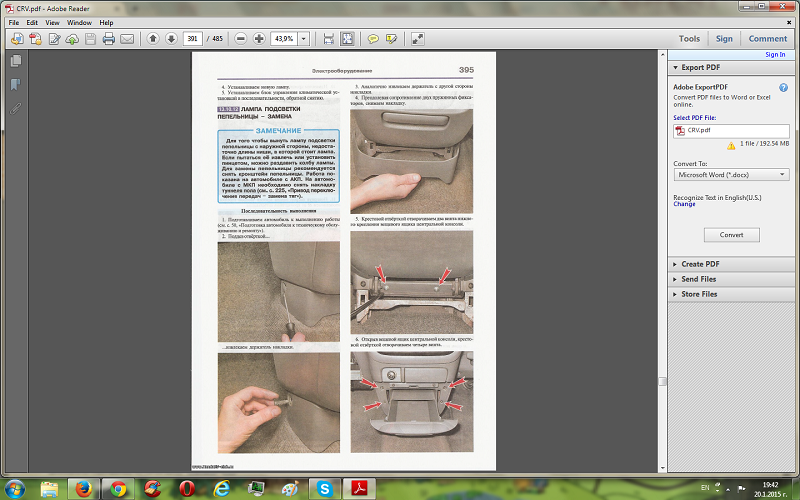The height and width of the screenshot is (500, 800).
Task: Open Paint palette icon in the taskbar
Action: (x=290, y=489)
